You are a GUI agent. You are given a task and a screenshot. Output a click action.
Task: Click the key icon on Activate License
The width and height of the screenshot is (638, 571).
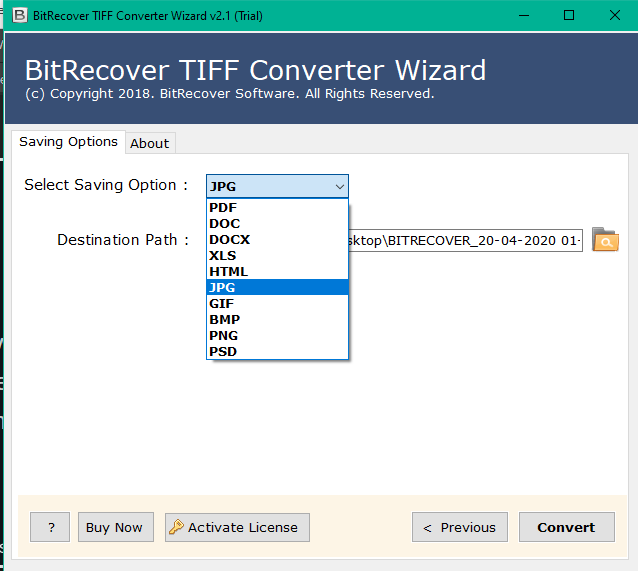coord(176,527)
